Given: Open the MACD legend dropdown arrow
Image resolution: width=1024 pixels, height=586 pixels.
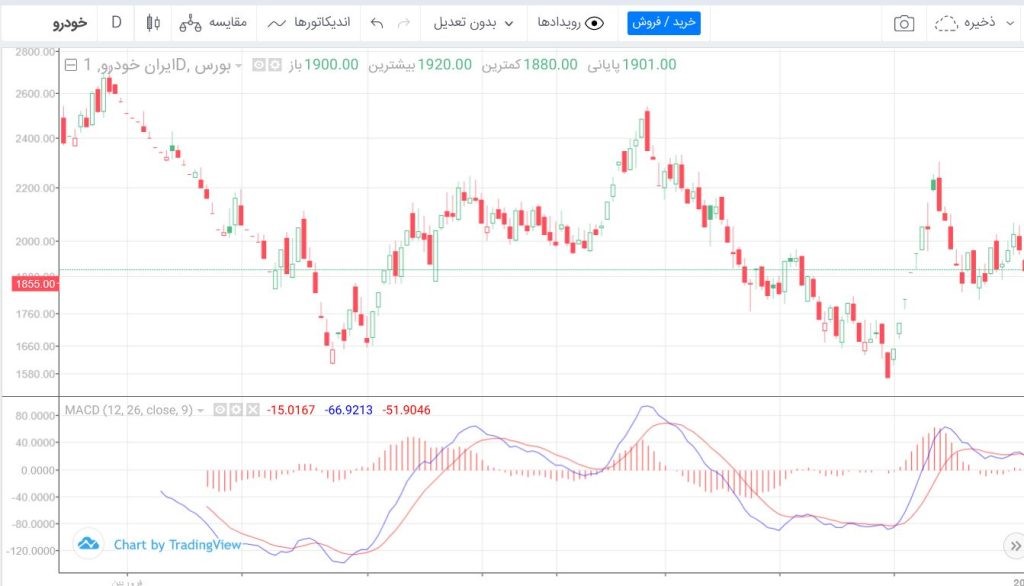Looking at the screenshot, I should pos(201,410).
